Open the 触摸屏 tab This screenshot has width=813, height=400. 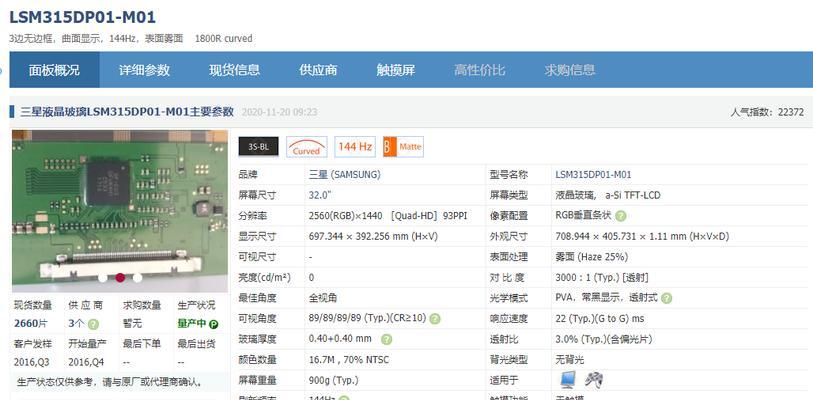point(396,70)
